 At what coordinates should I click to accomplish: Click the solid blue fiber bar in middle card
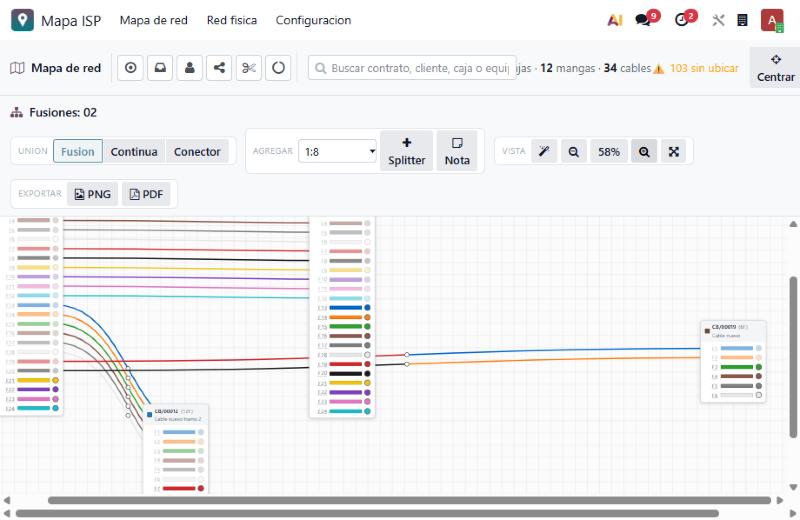(x=345, y=308)
